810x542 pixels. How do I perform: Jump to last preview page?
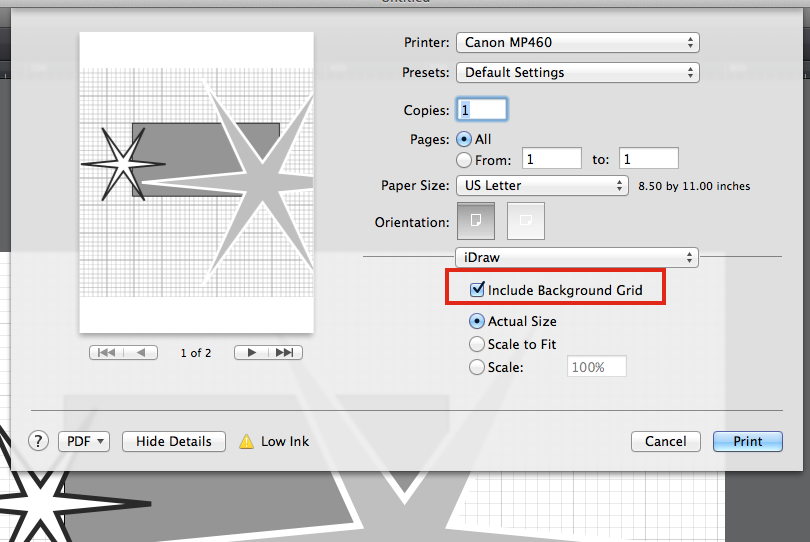285,352
